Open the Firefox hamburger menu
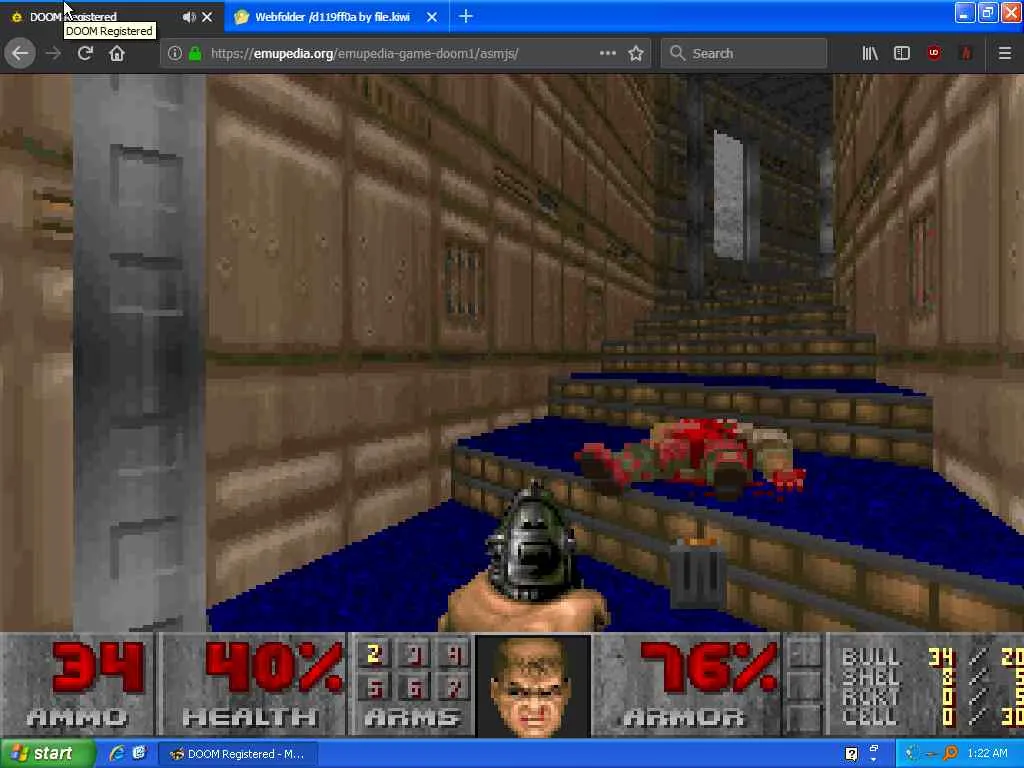The height and width of the screenshot is (768, 1024). coord(1005,54)
